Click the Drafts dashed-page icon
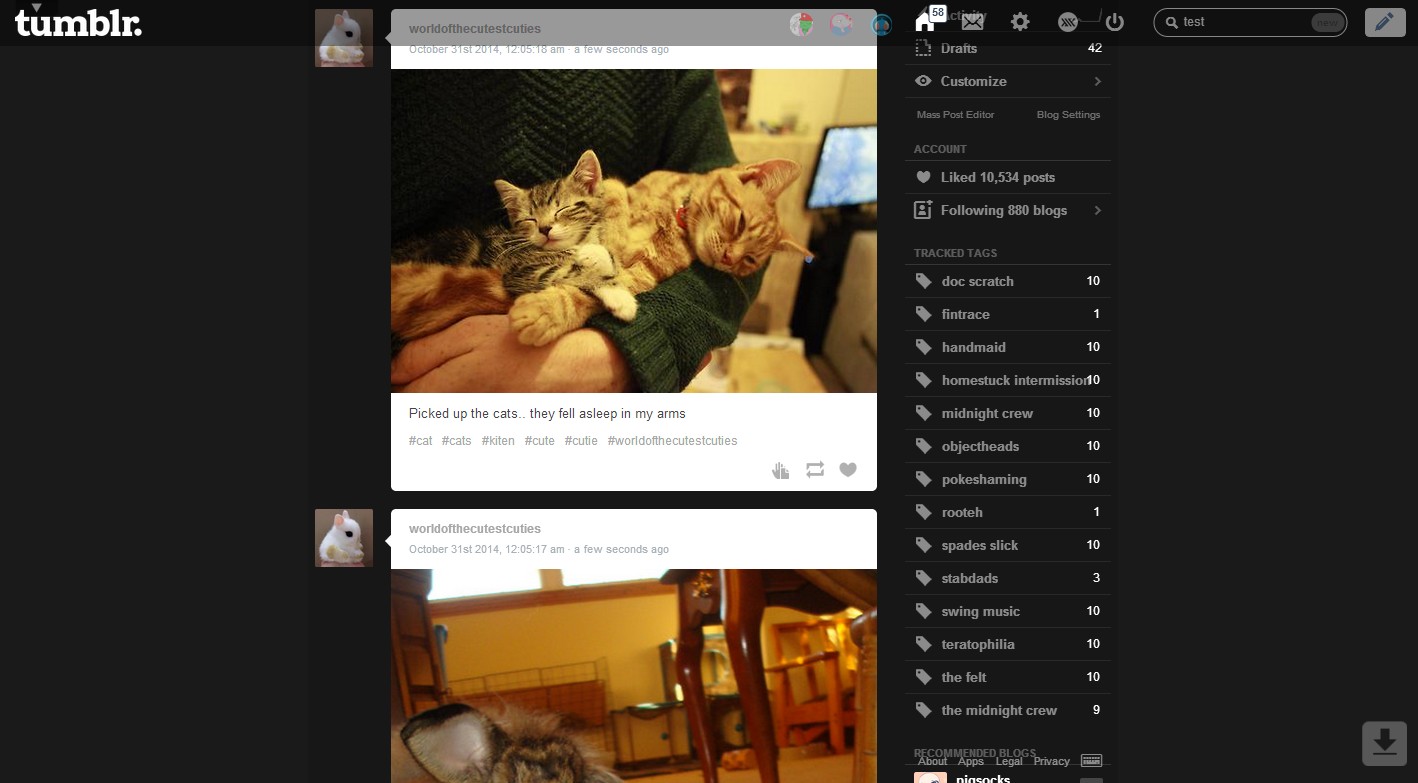The image size is (1418, 783). point(923,48)
